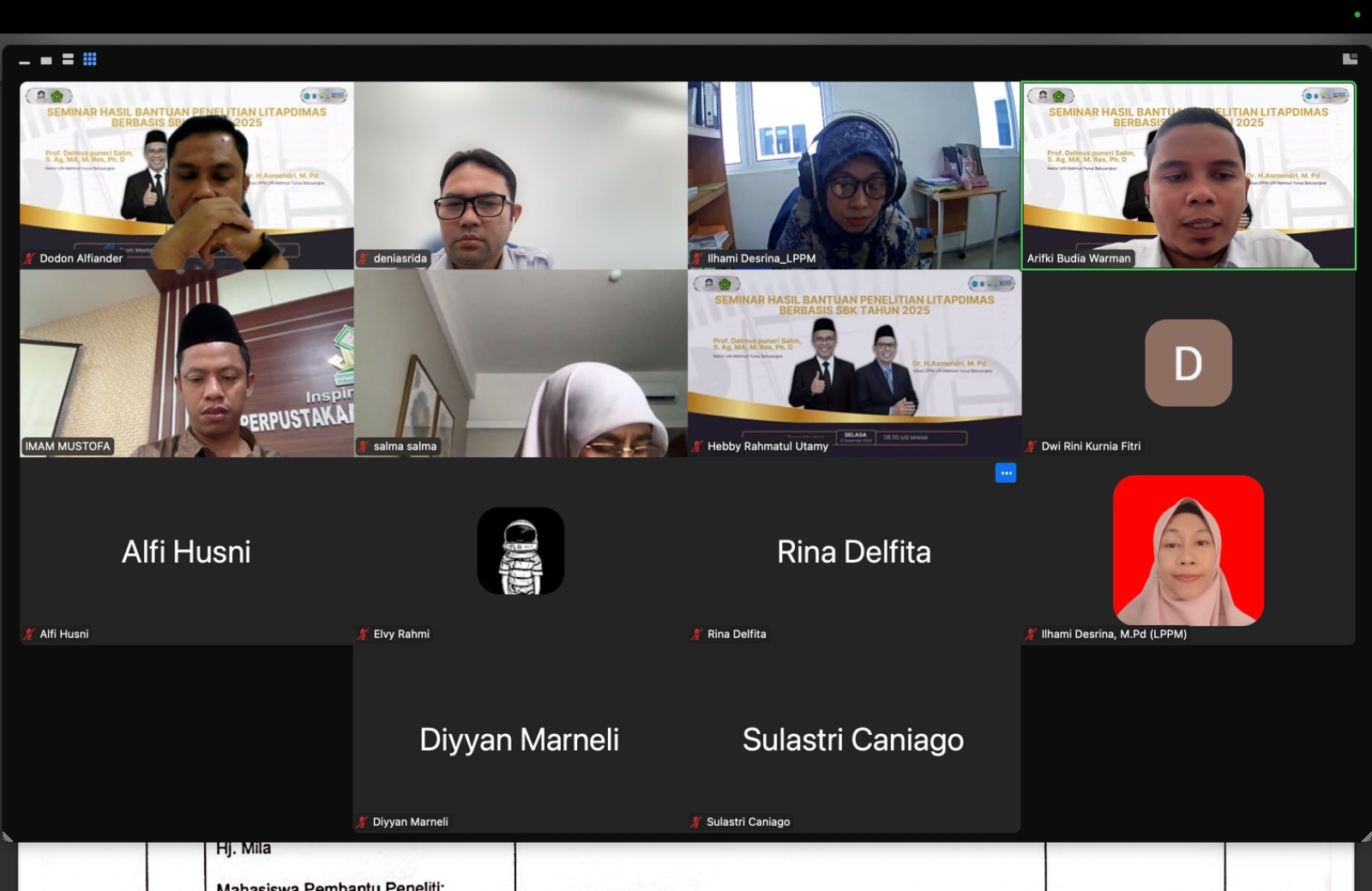
Task: Select the IMAM MUSTOFA video tile
Action: coord(187,363)
